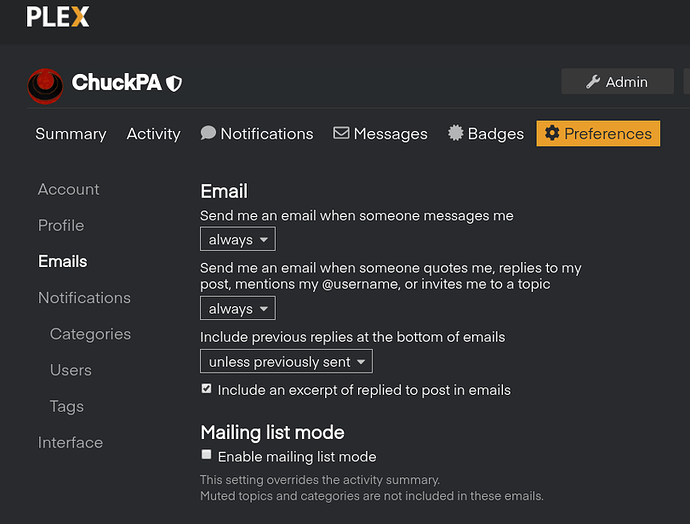Click the moderator shield icon beside ChuckPA

tap(174, 83)
